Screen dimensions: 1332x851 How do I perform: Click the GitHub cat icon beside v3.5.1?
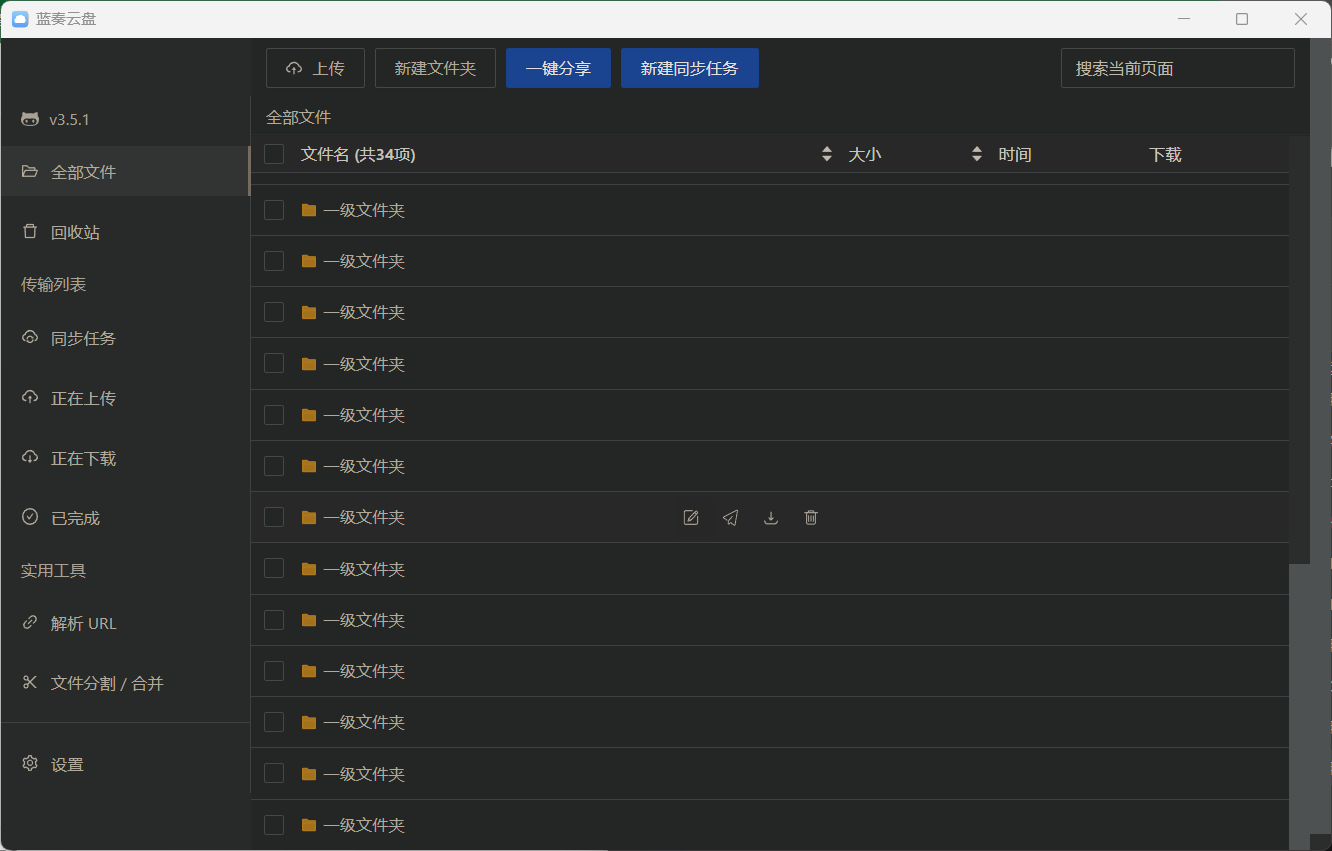click(x=30, y=119)
